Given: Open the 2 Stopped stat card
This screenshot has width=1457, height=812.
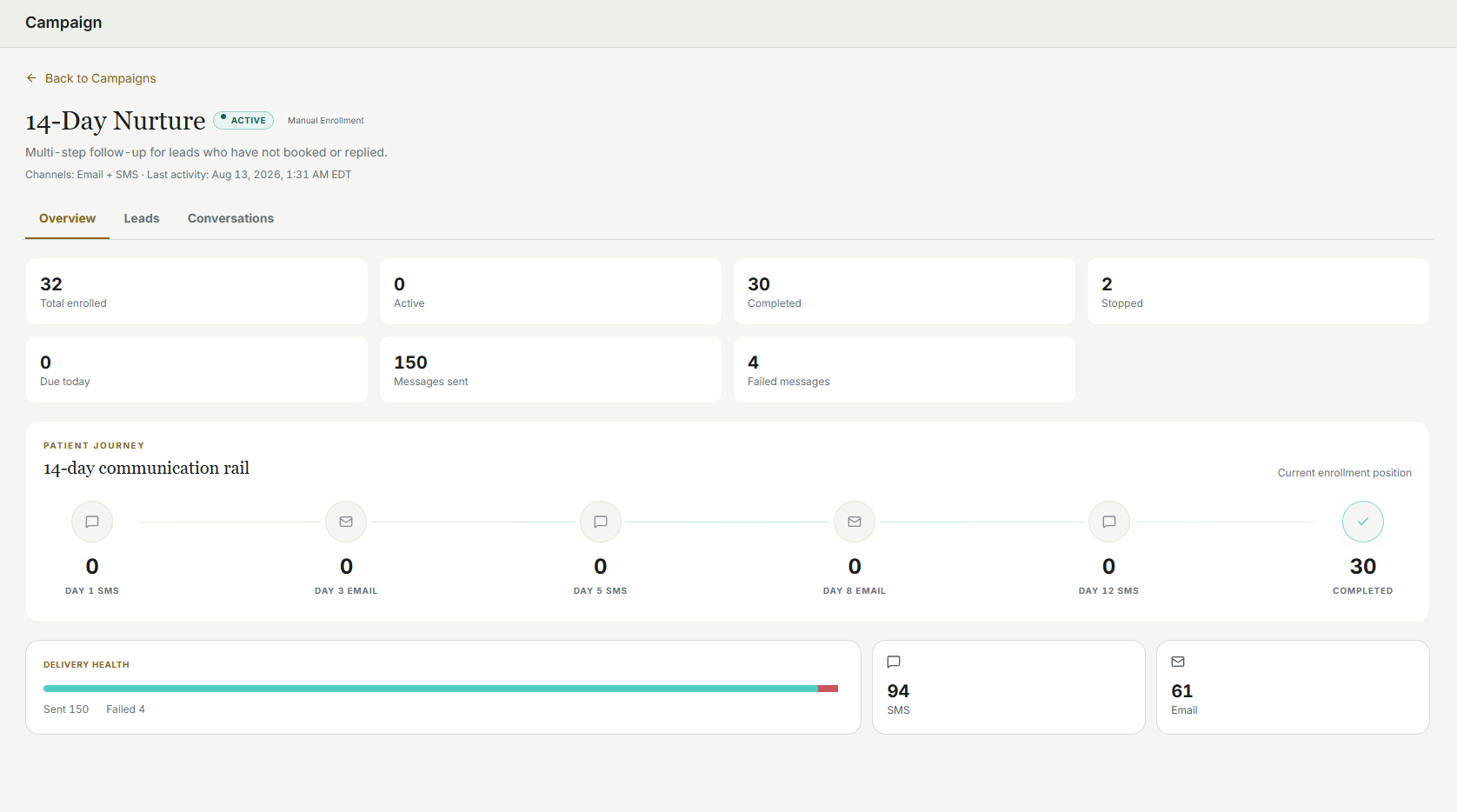Looking at the screenshot, I should tap(1258, 291).
